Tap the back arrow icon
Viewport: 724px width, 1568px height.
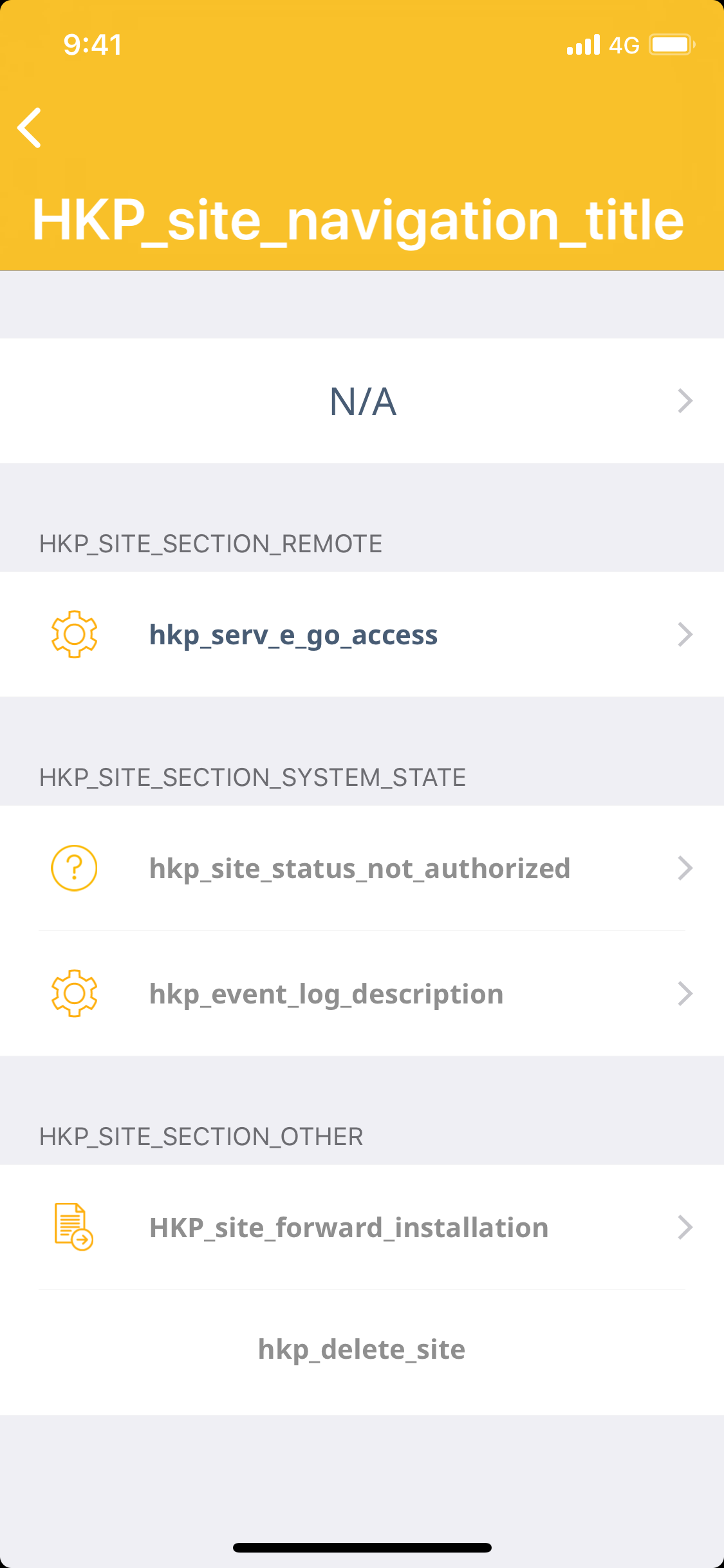(x=30, y=127)
